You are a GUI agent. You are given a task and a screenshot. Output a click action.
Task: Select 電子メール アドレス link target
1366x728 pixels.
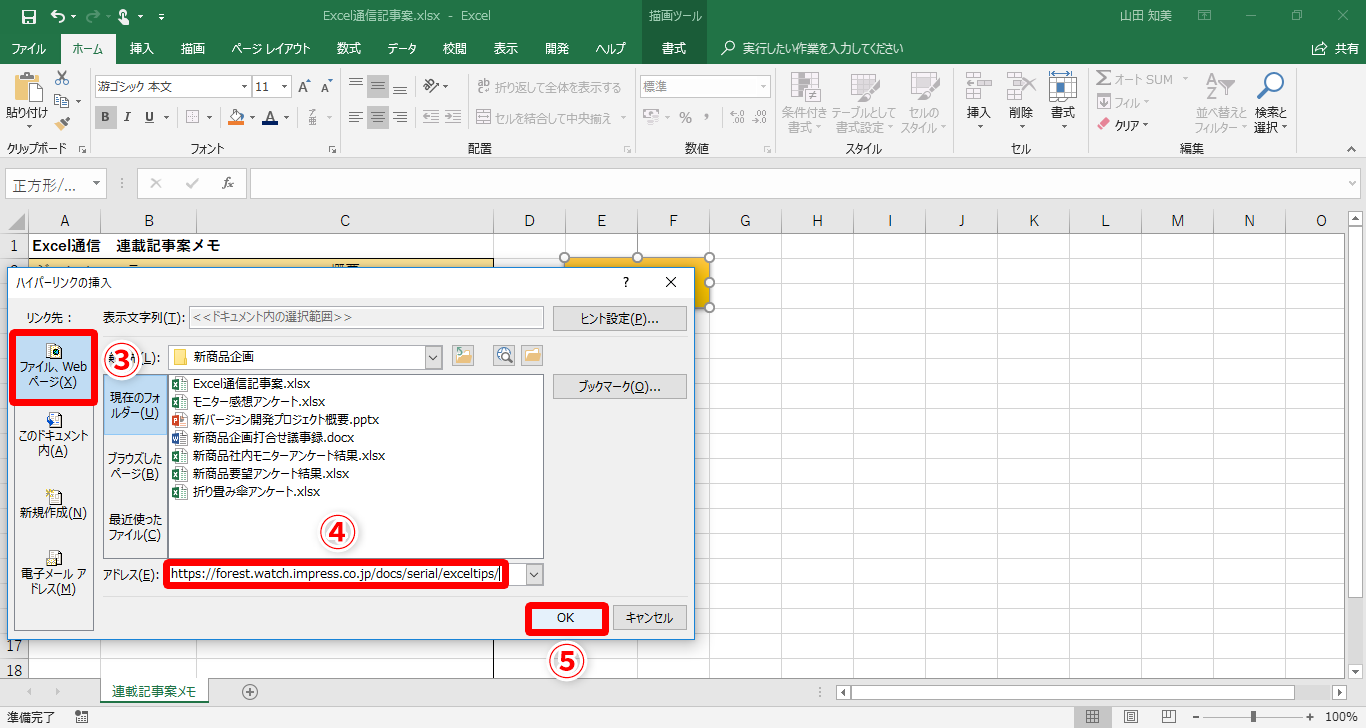(x=54, y=573)
